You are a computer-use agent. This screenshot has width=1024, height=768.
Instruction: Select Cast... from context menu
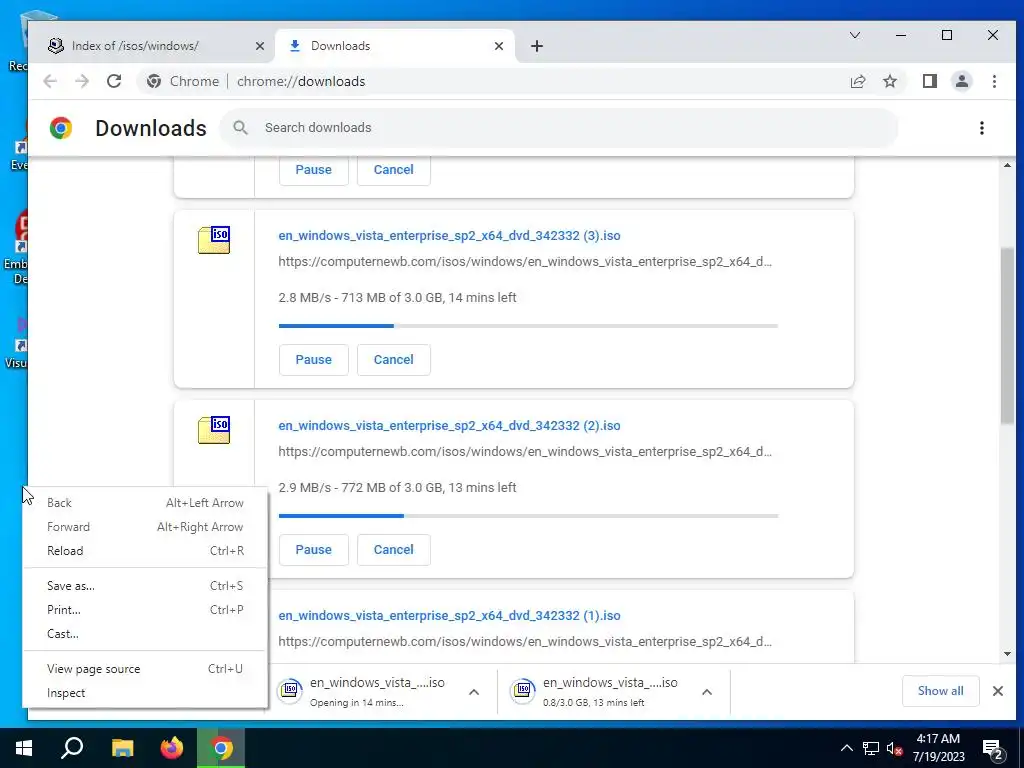point(145,634)
